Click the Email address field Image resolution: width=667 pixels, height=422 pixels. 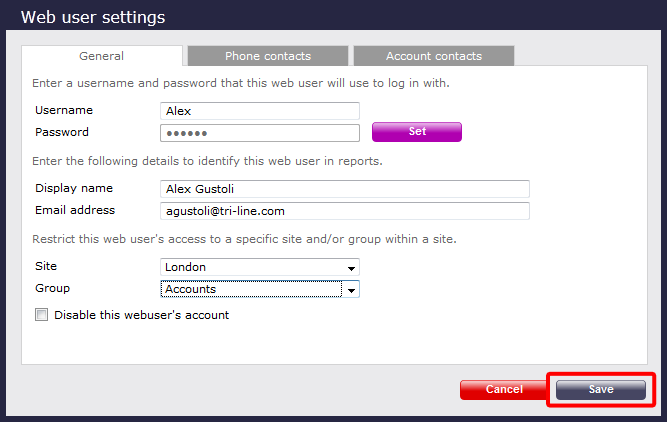pos(345,211)
